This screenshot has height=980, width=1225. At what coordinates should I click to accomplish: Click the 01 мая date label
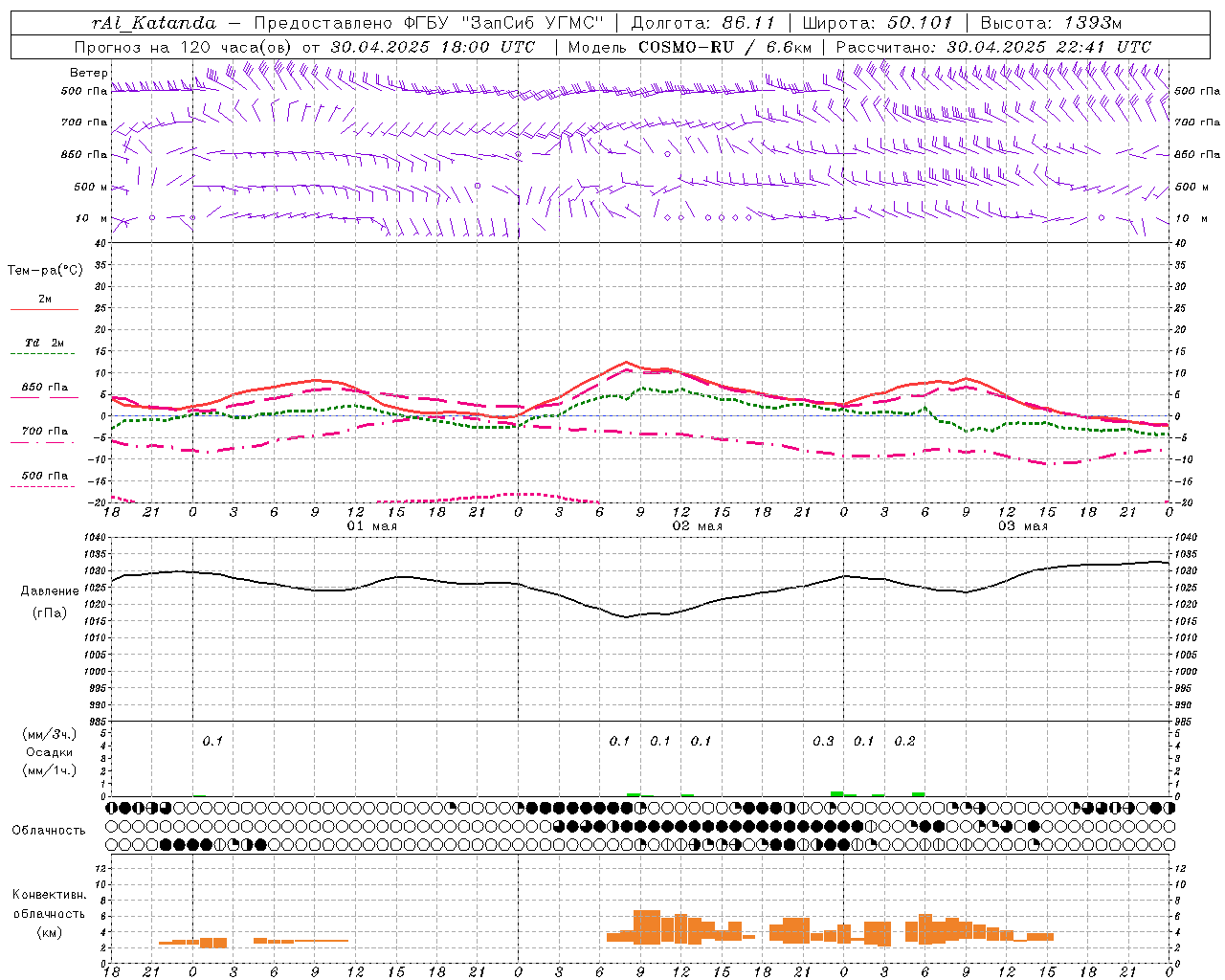371,526
